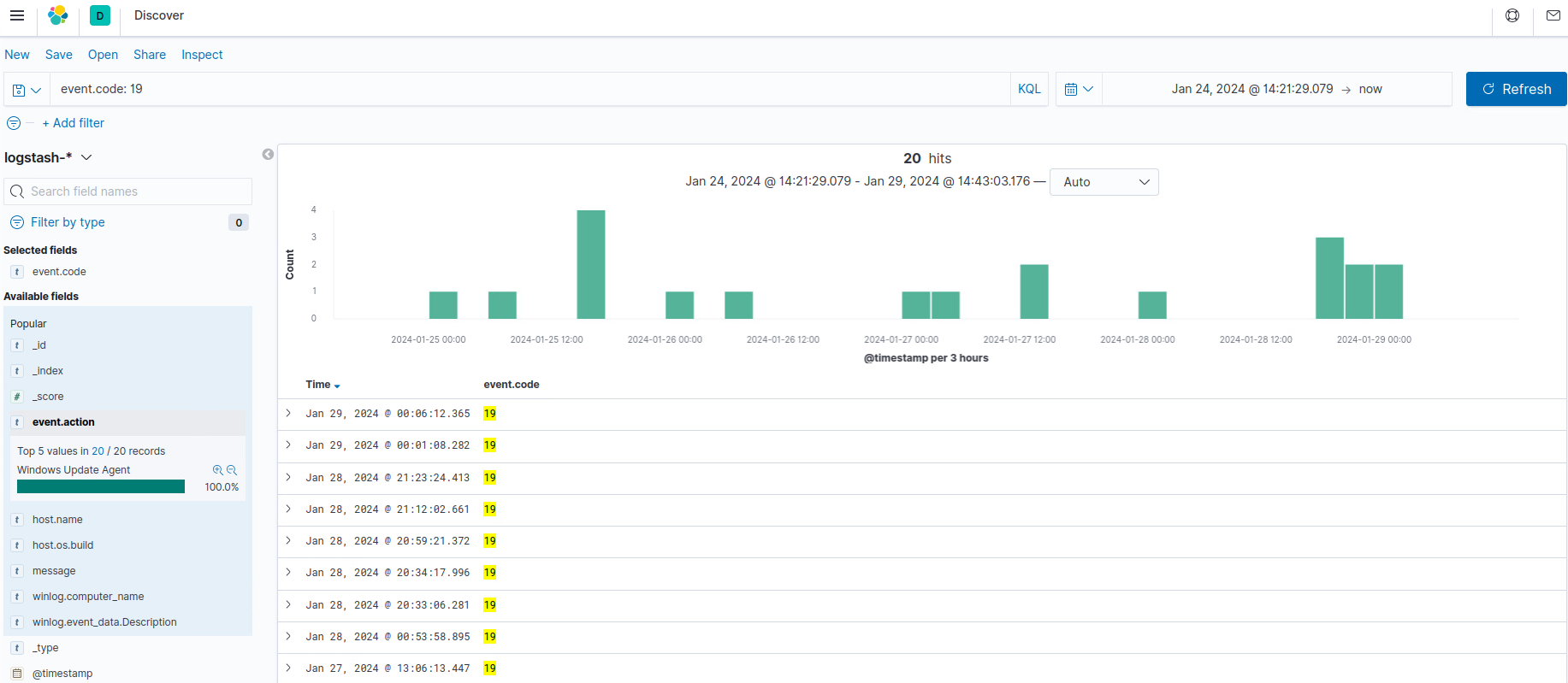Open the date quick menu calendar

[1079, 89]
